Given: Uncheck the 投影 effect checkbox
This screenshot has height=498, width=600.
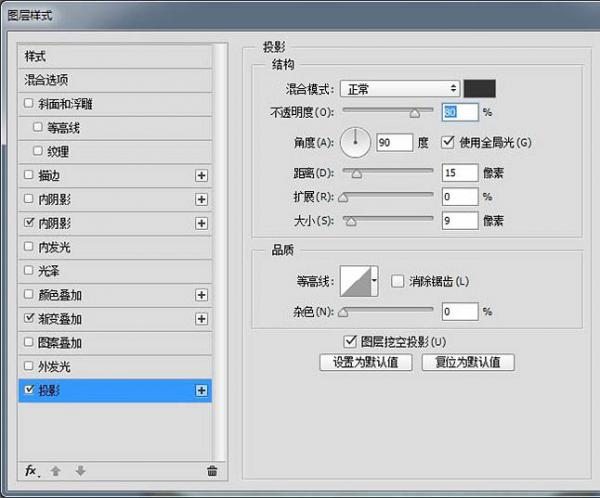Looking at the screenshot, I should 29,390.
